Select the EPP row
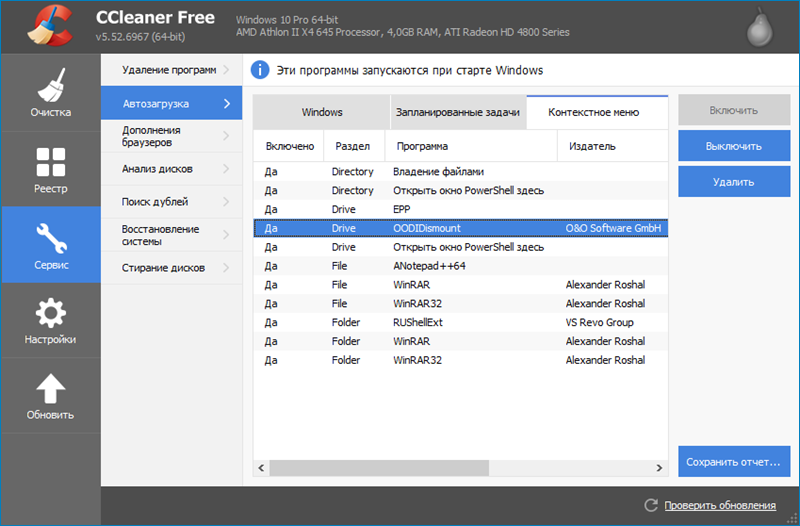The width and height of the screenshot is (800, 526). click(461, 209)
